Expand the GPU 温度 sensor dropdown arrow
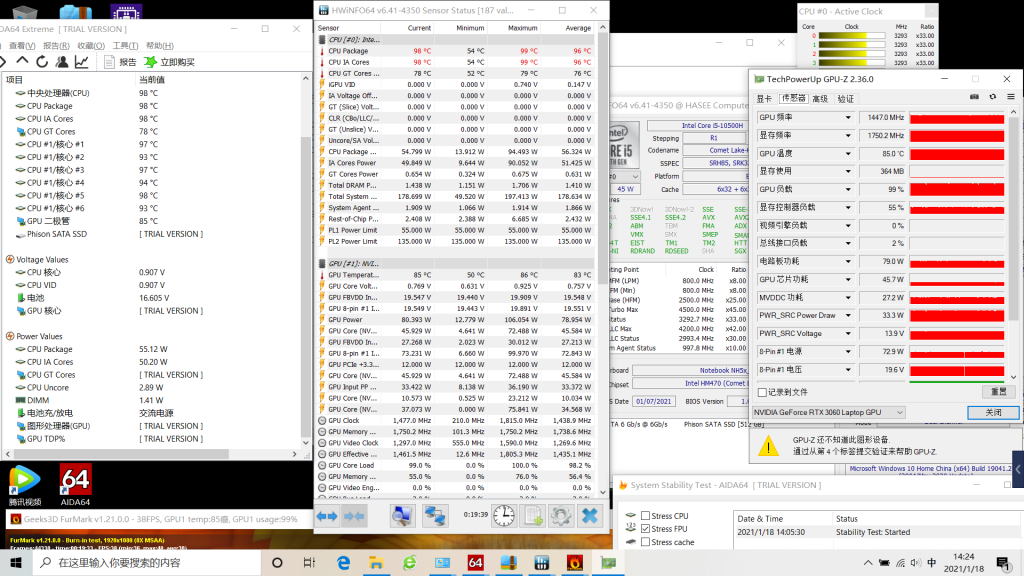Screen dimensions: 1024x576 848,154
